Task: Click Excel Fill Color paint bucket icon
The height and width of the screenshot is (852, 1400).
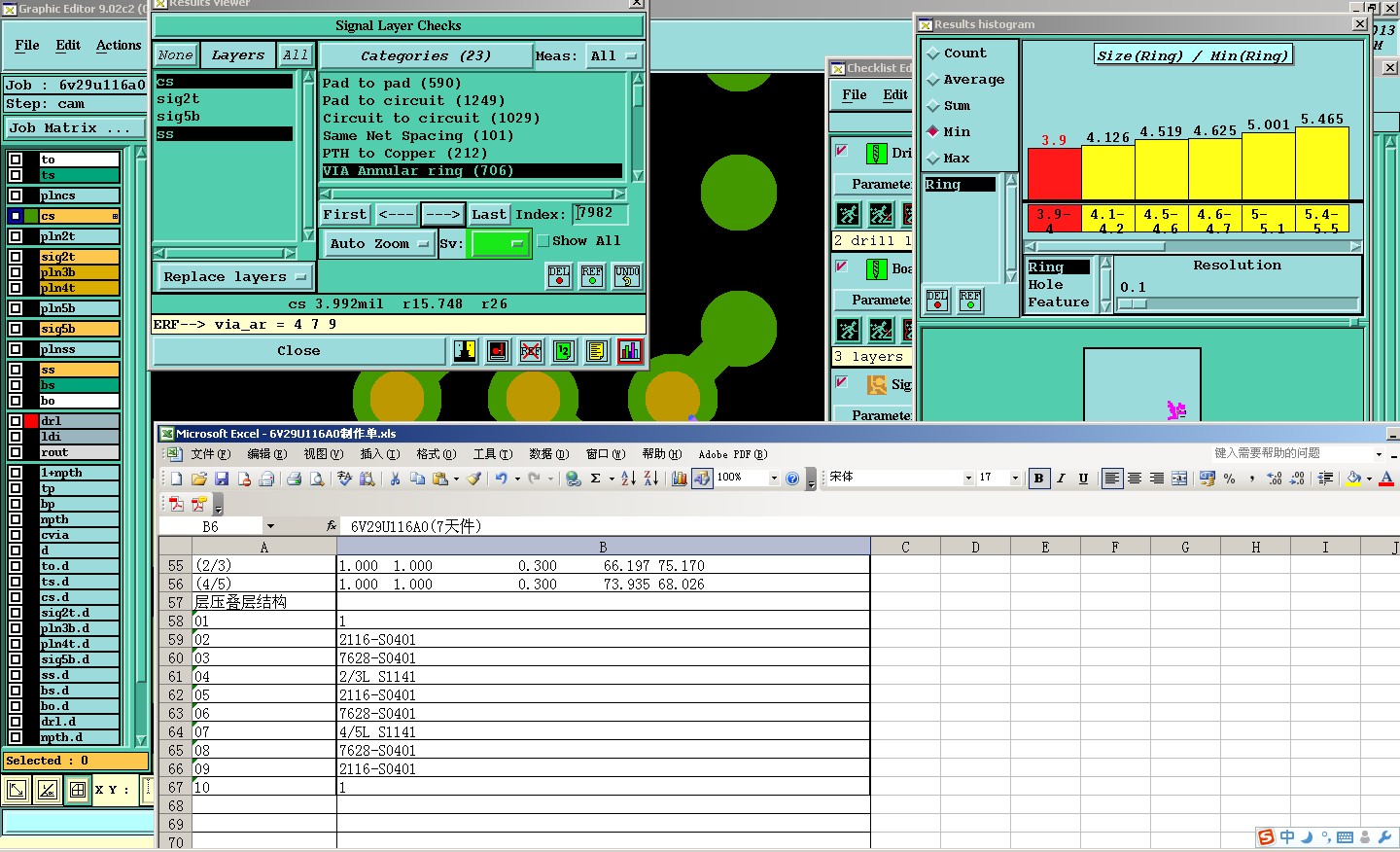Action: (1353, 478)
